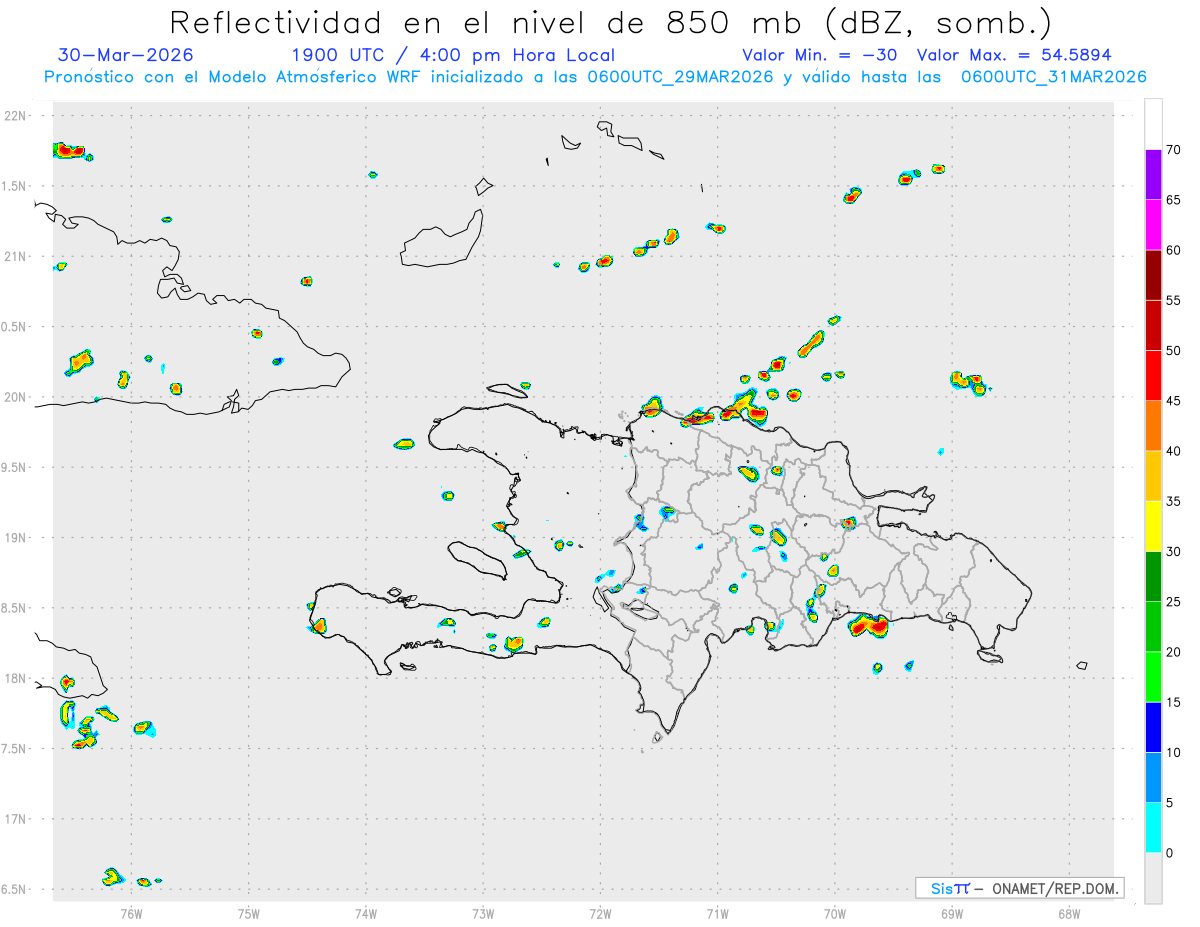Click the dark green 25-30 dBZ band
The width and height of the screenshot is (1200, 927).
coord(1153,577)
